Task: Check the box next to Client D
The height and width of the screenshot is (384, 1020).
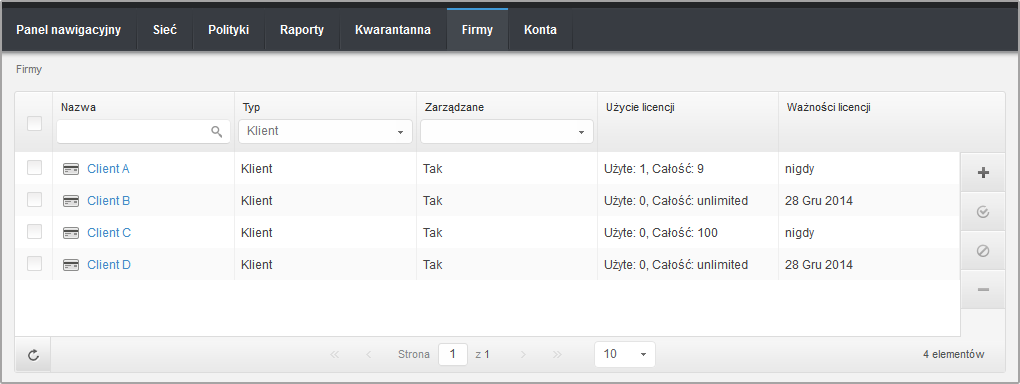Action: 34,264
